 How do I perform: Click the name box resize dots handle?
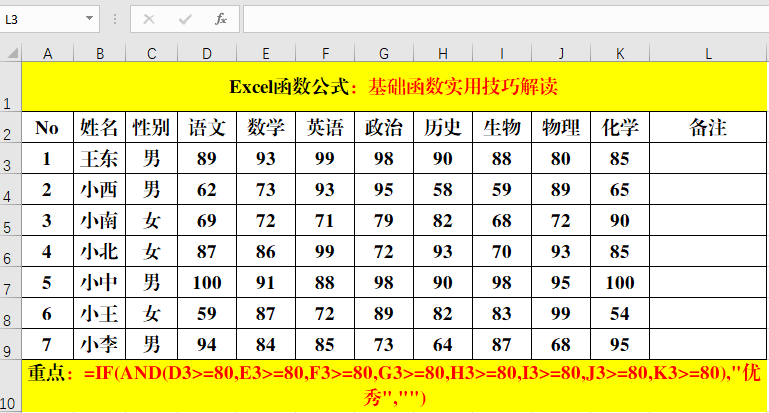coord(116,19)
